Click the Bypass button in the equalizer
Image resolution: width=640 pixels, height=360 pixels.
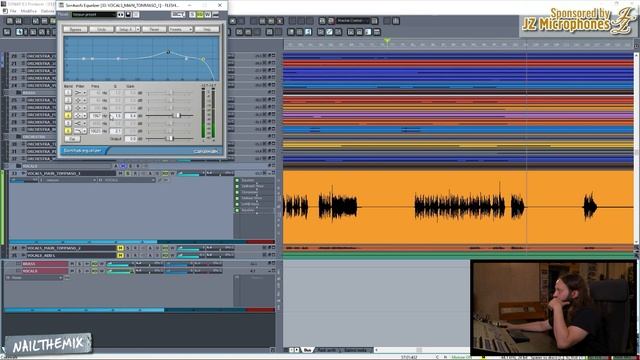coord(76,29)
